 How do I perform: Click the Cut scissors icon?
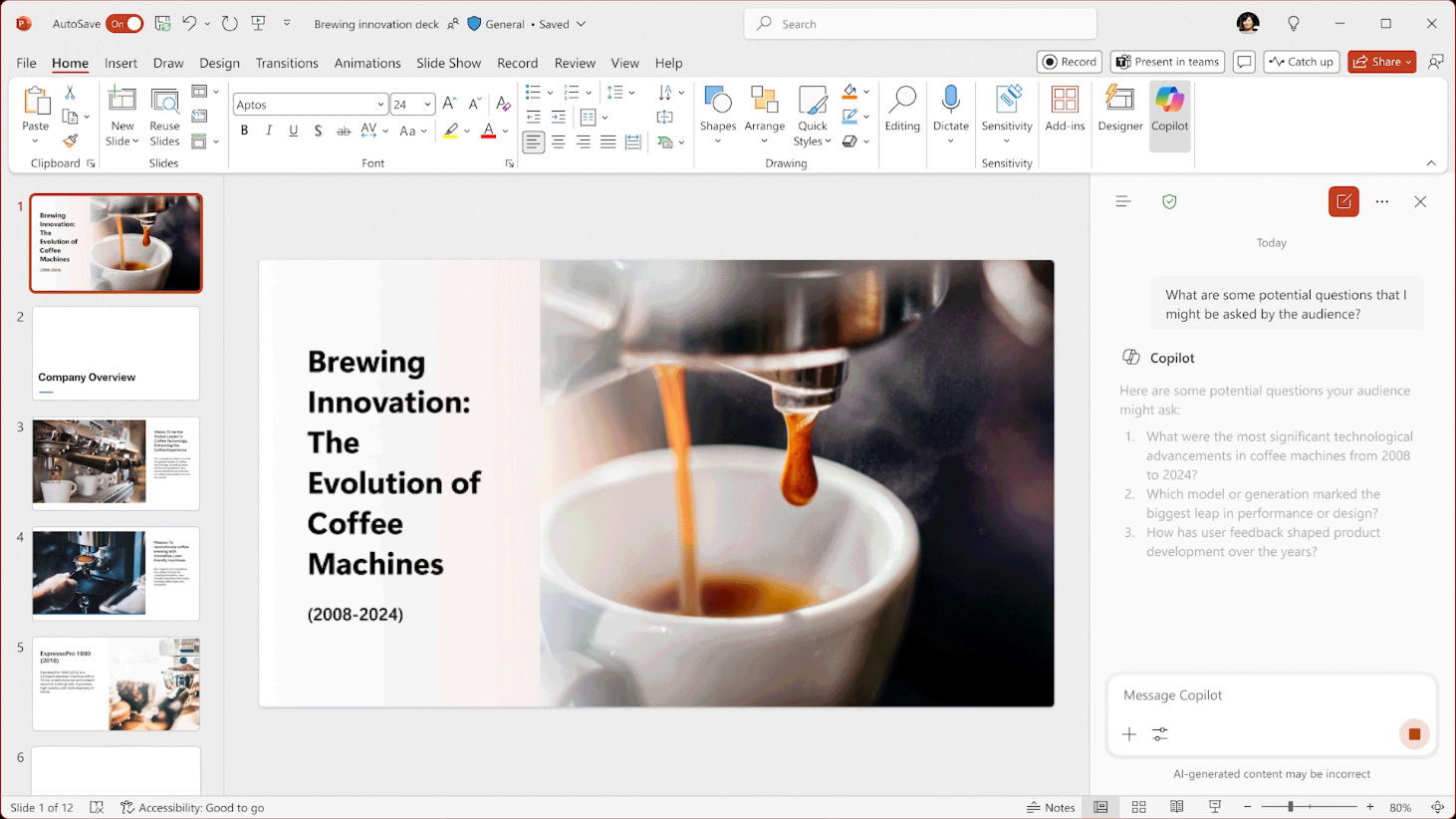click(x=70, y=93)
